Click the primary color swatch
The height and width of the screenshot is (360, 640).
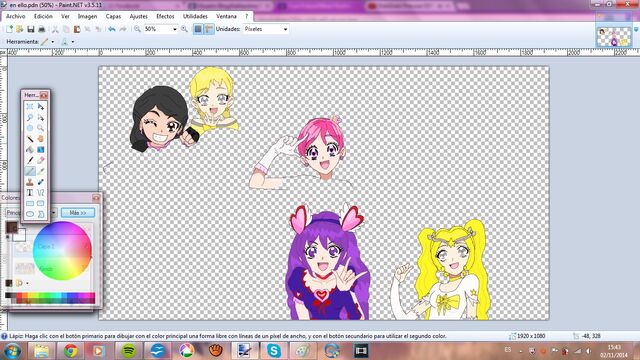tap(11, 227)
